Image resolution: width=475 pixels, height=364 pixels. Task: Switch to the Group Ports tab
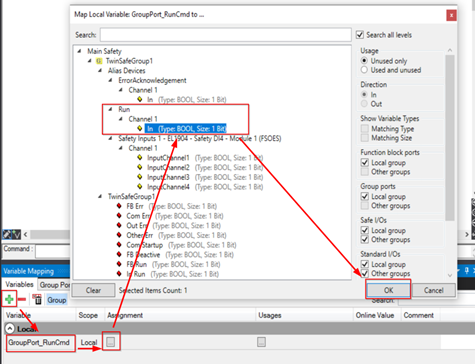click(x=54, y=285)
